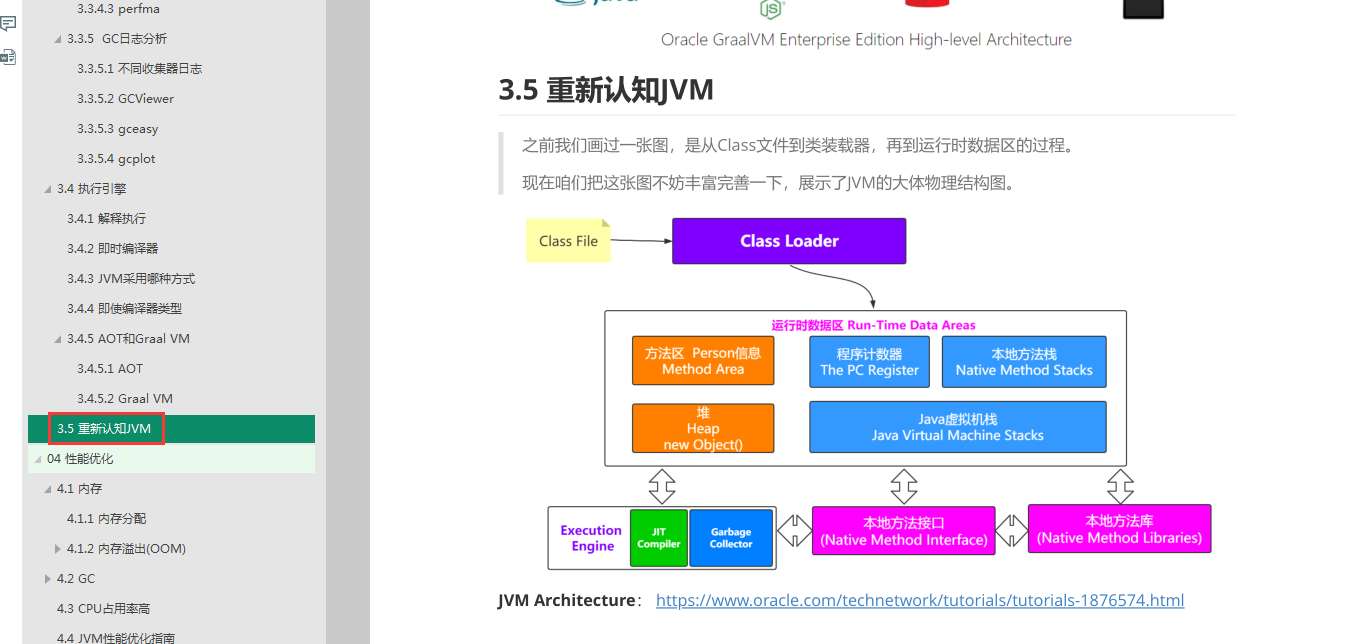Click the comment speech bubble icon
Screen dimensions: 1361x644
coord(11,22)
